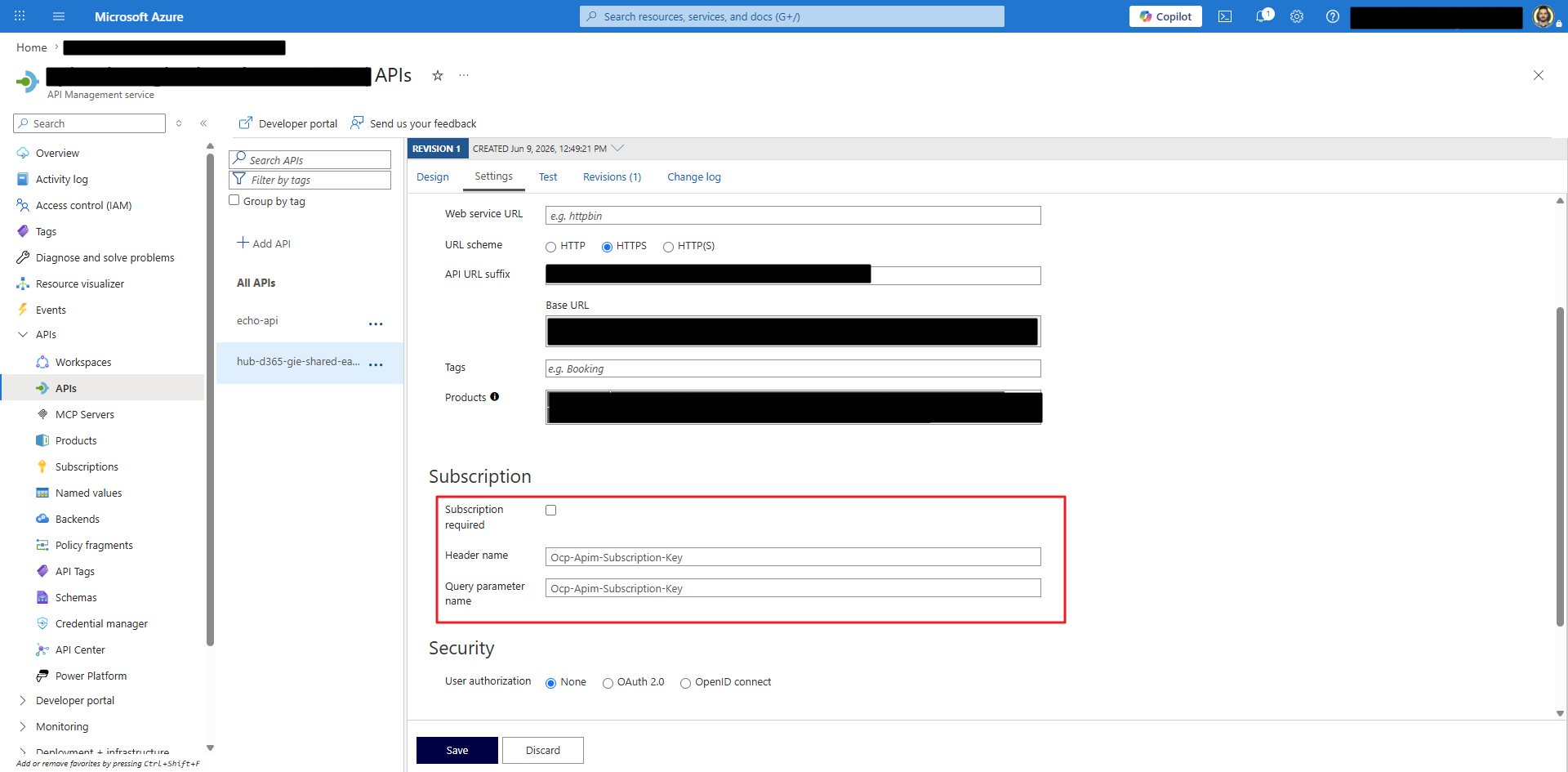Click the Tags icon in sidebar
1568x772 pixels.
[x=23, y=231]
